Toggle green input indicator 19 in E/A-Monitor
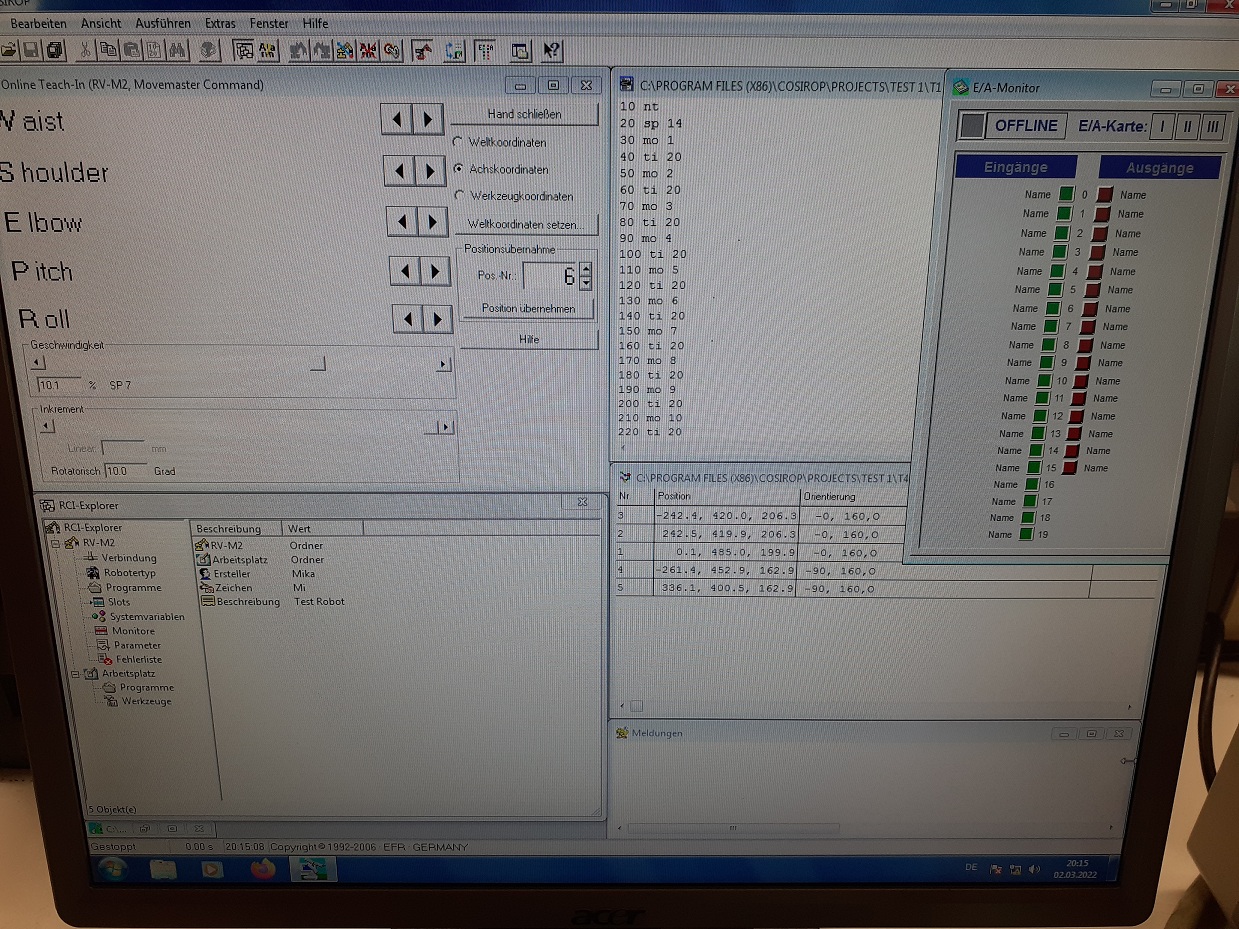1239x929 pixels. click(x=1026, y=534)
